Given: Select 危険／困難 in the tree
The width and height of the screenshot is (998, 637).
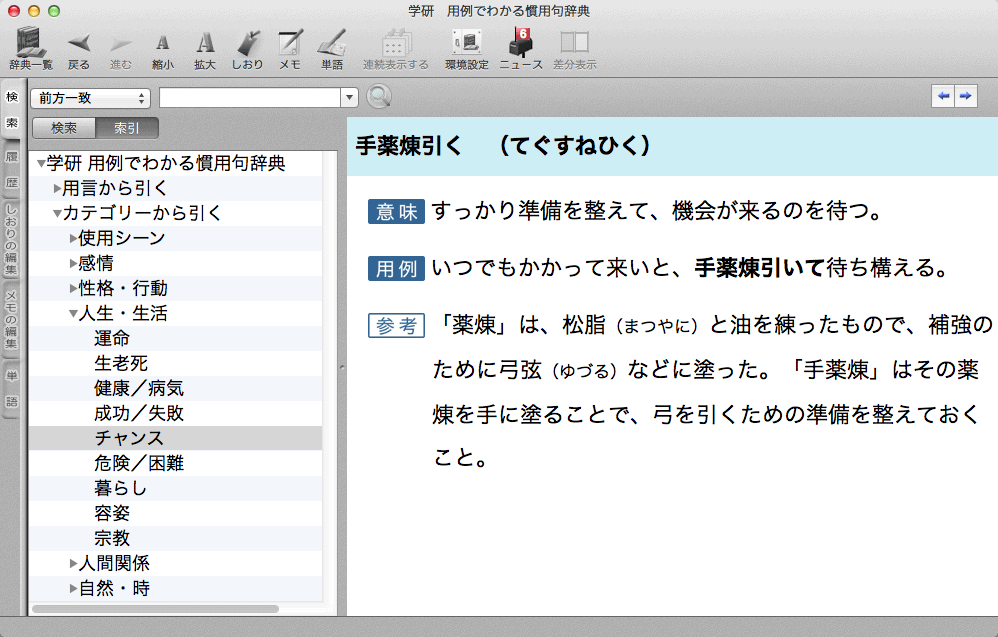Looking at the screenshot, I should (139, 463).
